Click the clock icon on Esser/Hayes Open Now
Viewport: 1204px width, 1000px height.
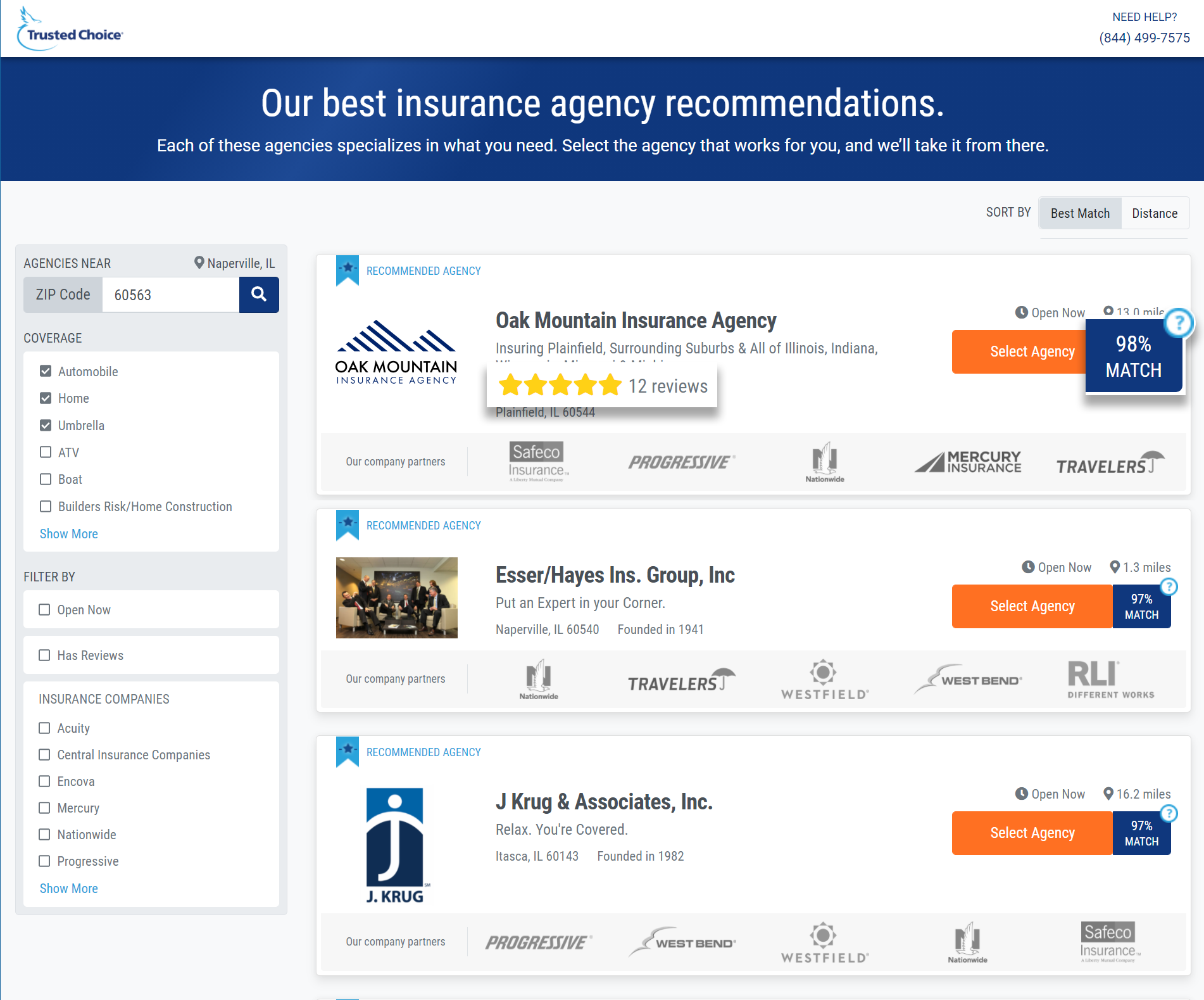(1028, 567)
